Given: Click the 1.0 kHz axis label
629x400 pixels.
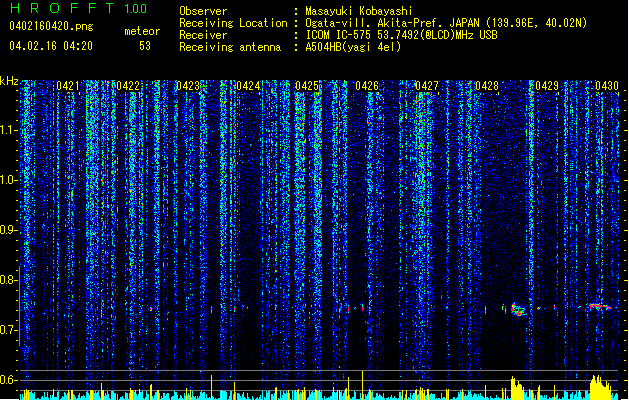Looking at the screenshot, I should [x=8, y=180].
